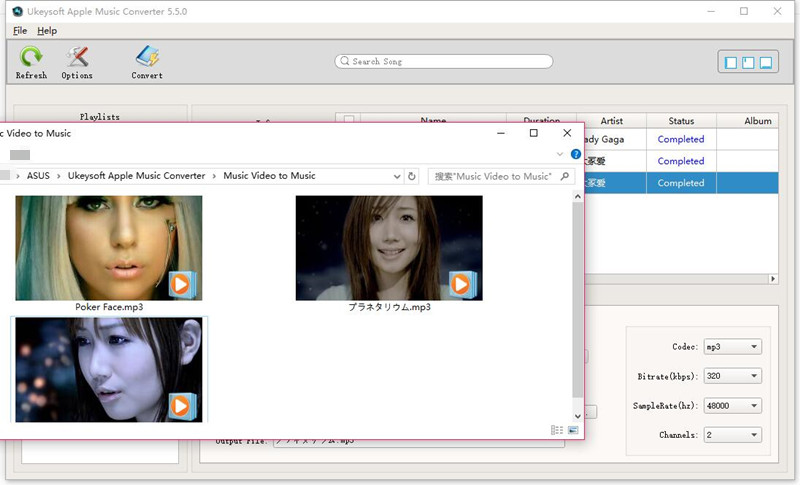Expand the Explorer ribbon chevron
Screen dimensions: 800x485
pos(560,154)
